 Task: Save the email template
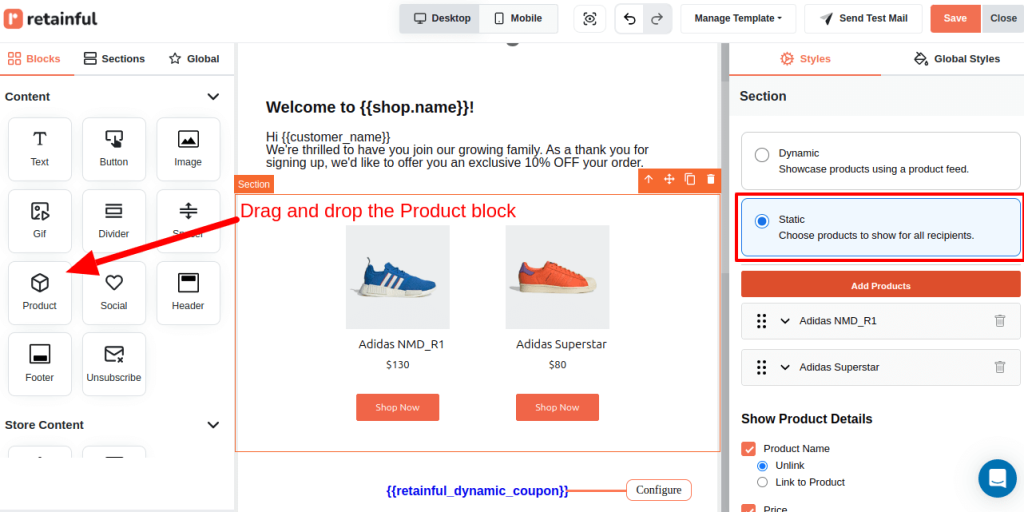(x=955, y=18)
